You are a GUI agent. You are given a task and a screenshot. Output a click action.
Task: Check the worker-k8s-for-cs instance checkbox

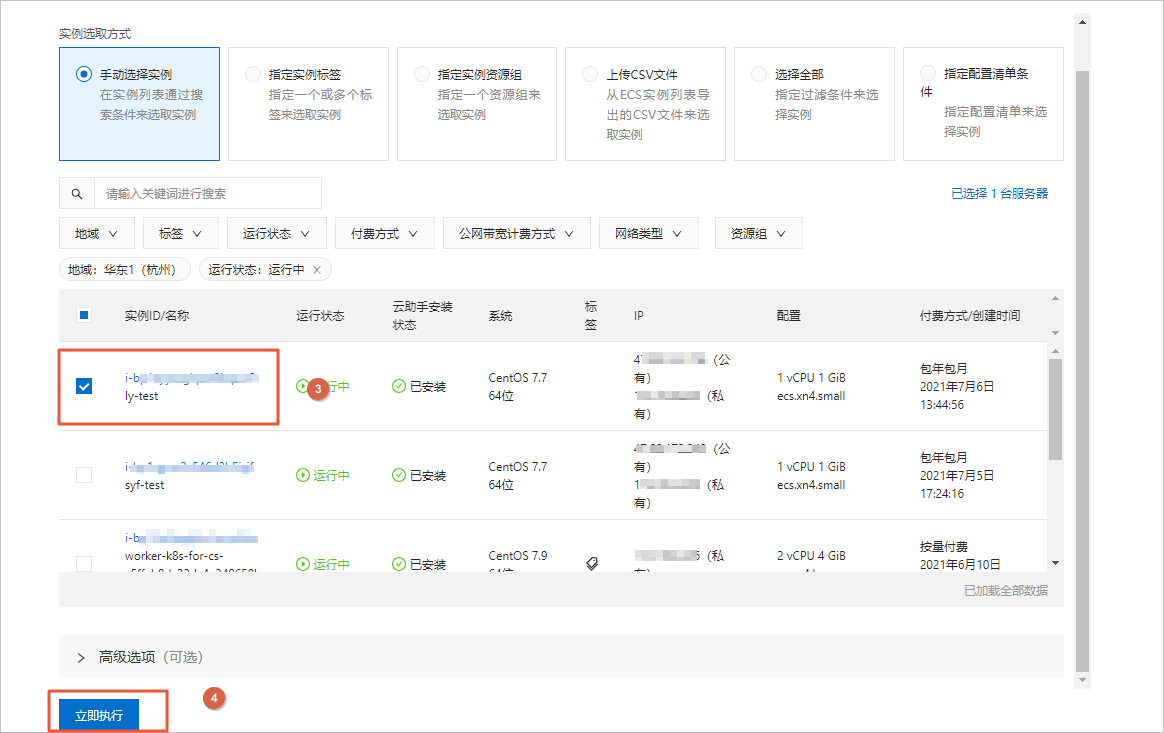coord(84,564)
